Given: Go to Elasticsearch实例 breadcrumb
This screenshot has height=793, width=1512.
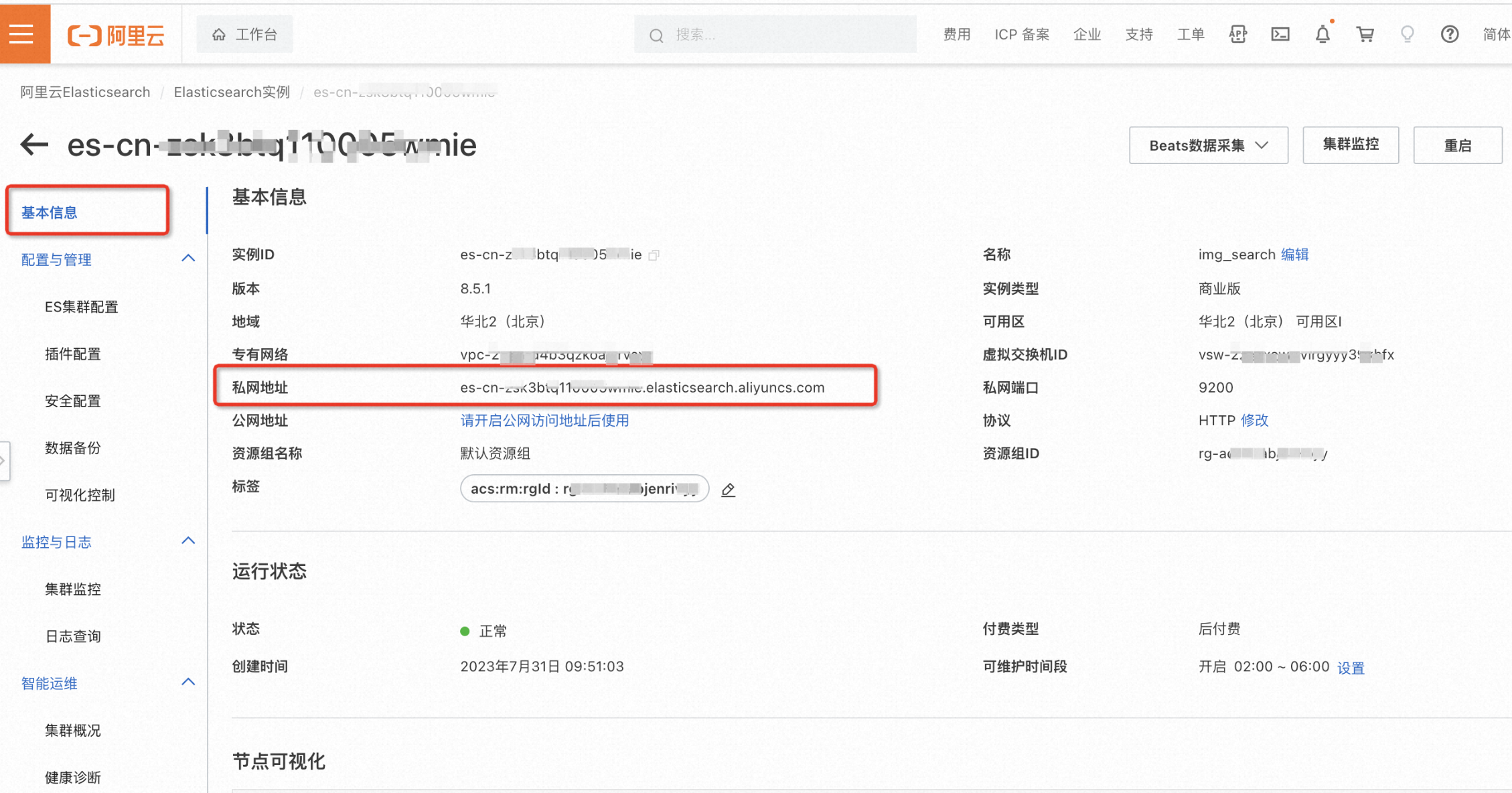Looking at the screenshot, I should click(x=232, y=92).
